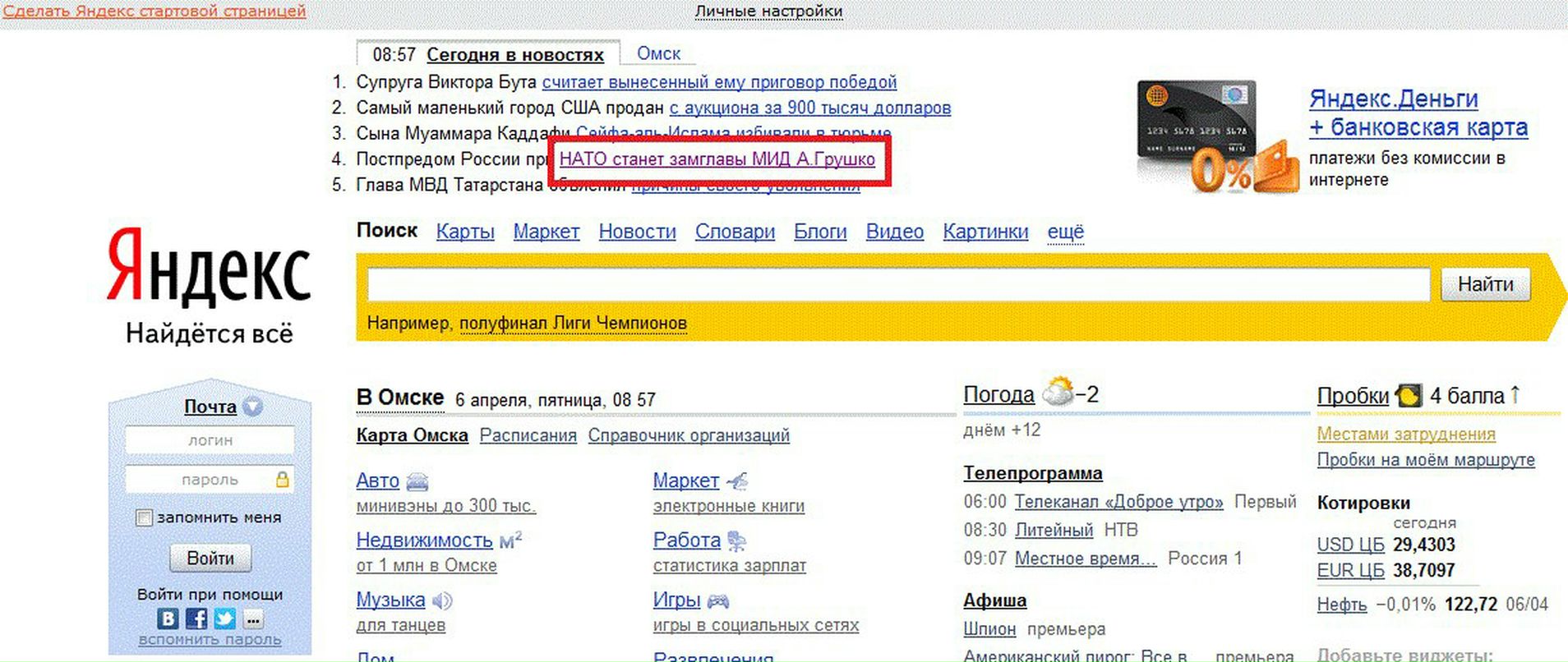
Task: Open Личные настройки
Action: tap(768, 11)
